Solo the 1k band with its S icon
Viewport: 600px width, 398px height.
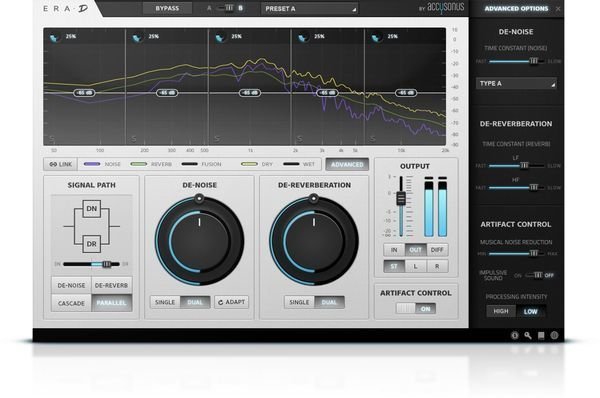click(x=217, y=139)
